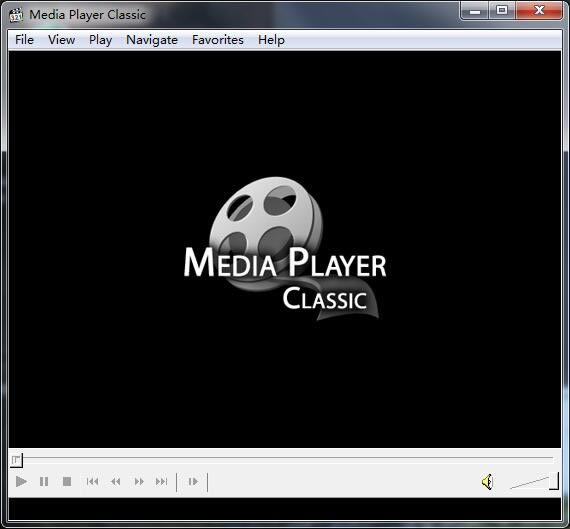Click the frame-step button
The height and width of the screenshot is (529, 570).
(x=193, y=482)
